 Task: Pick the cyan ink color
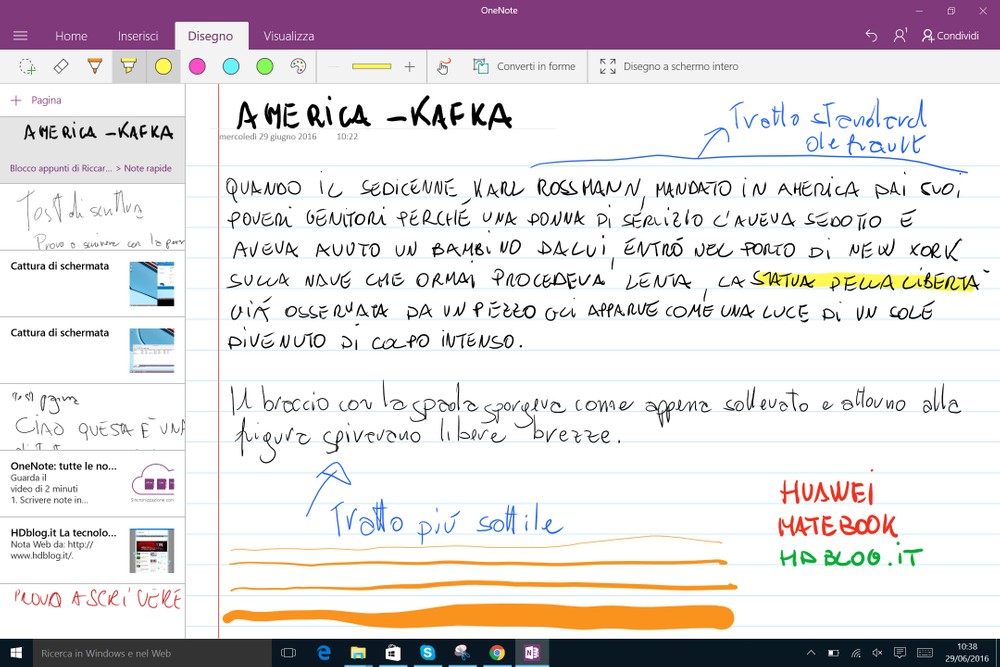pyautogui.click(x=231, y=66)
